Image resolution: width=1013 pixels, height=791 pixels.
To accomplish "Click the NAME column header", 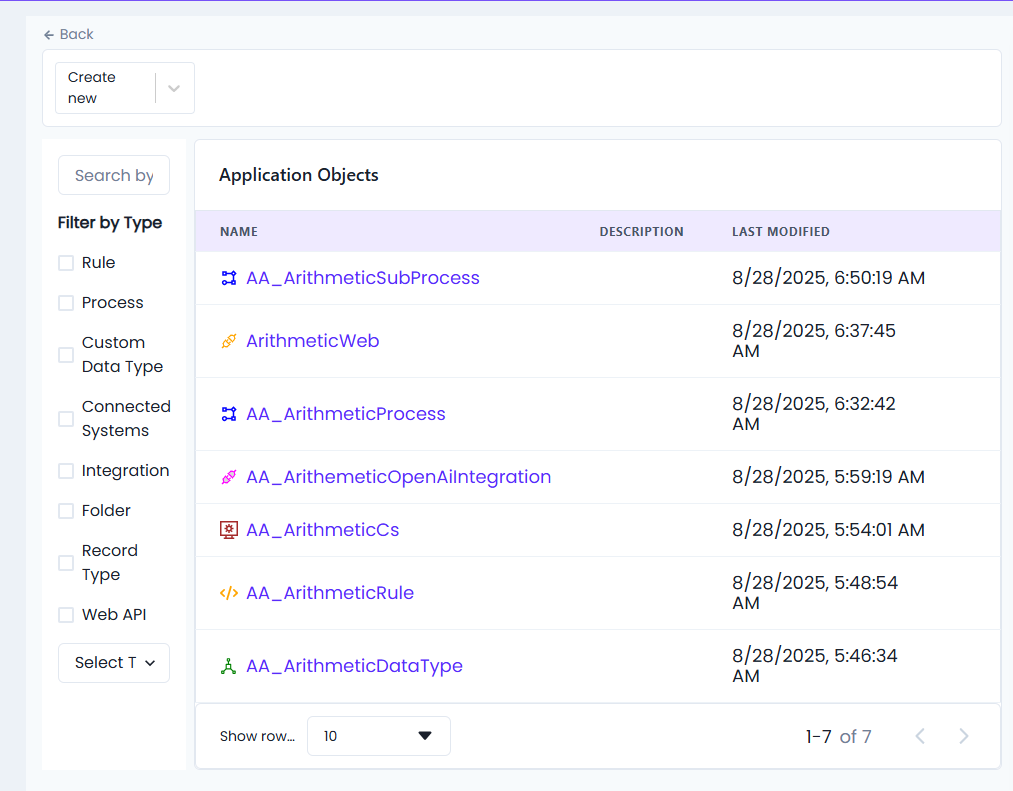I will [x=238, y=231].
